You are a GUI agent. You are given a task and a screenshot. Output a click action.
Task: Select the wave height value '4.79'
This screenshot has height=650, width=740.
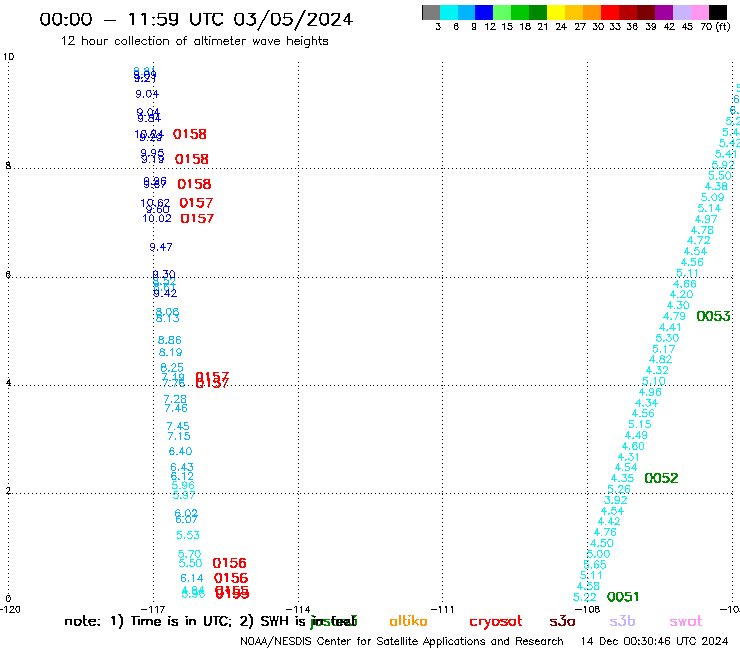674,316
